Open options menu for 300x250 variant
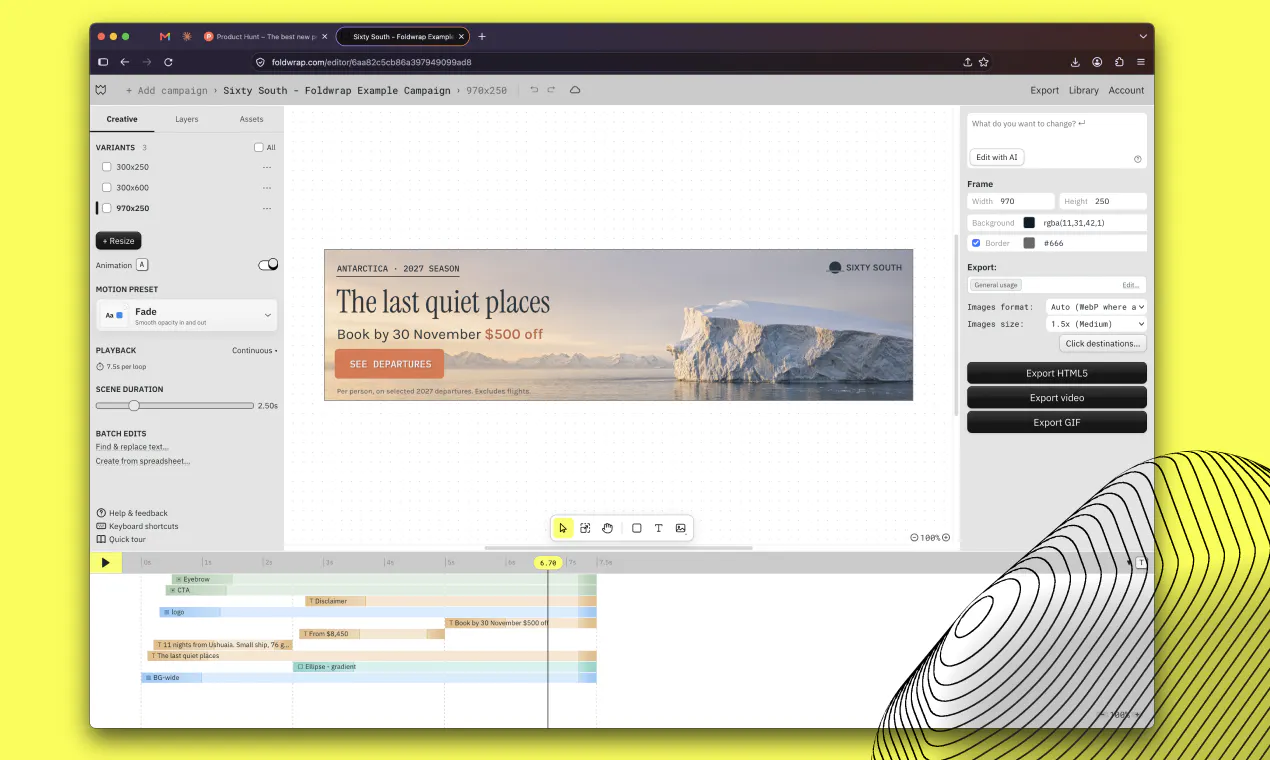The height and width of the screenshot is (760, 1270). [267, 167]
